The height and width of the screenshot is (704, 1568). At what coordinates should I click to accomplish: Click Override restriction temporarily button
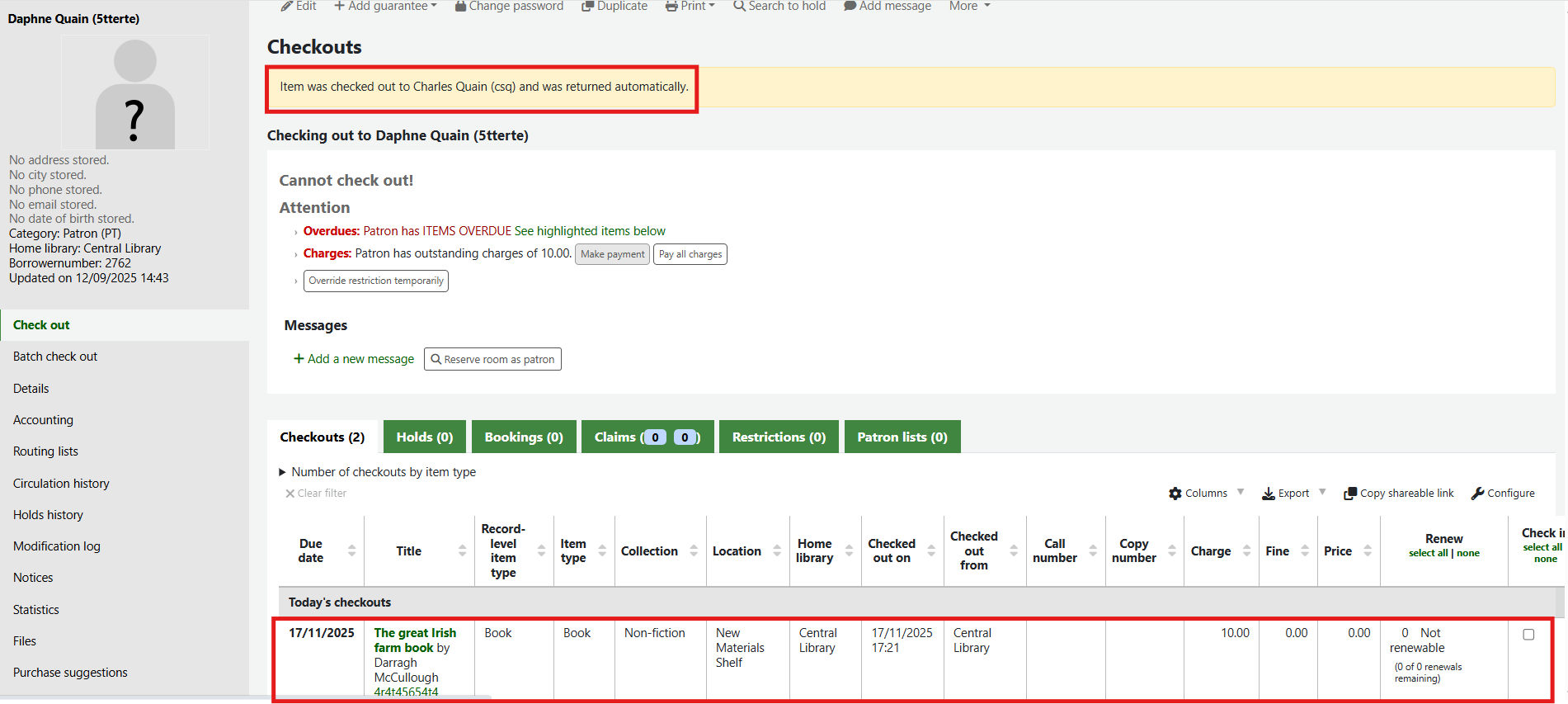click(x=376, y=281)
